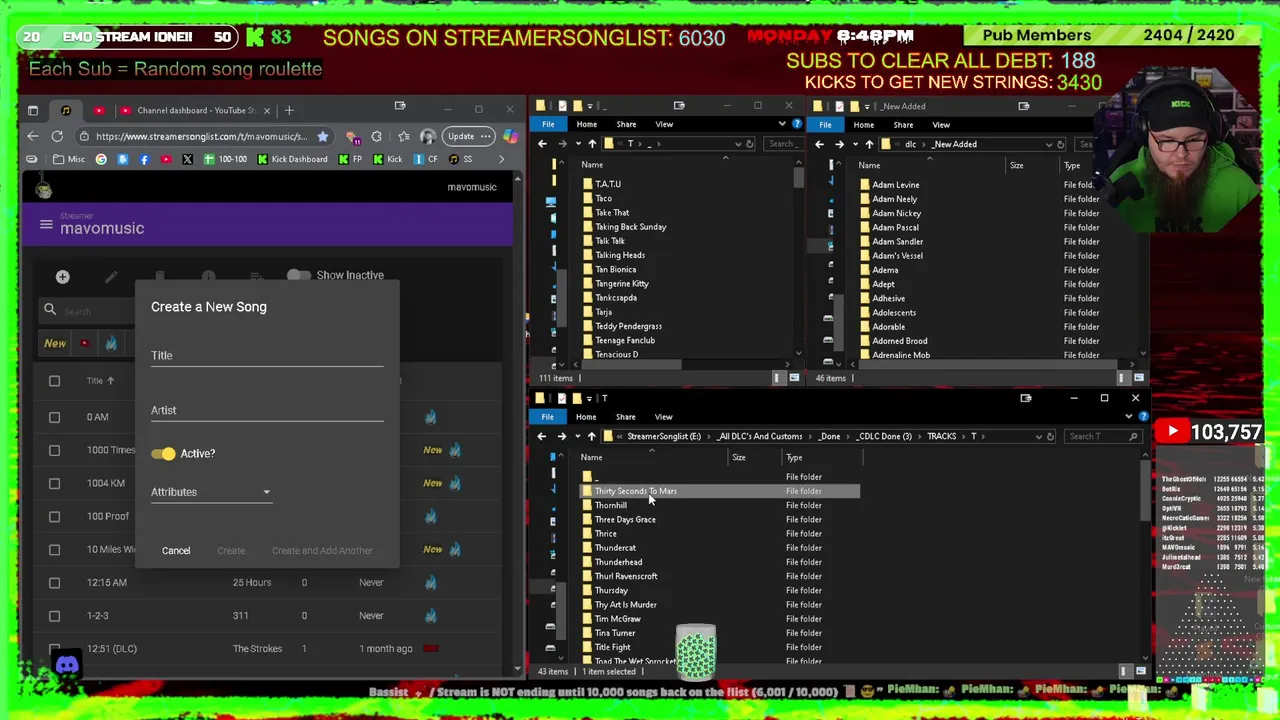Open File menu in TRACKS T explorer
The height and width of the screenshot is (720, 1280).
[547, 416]
